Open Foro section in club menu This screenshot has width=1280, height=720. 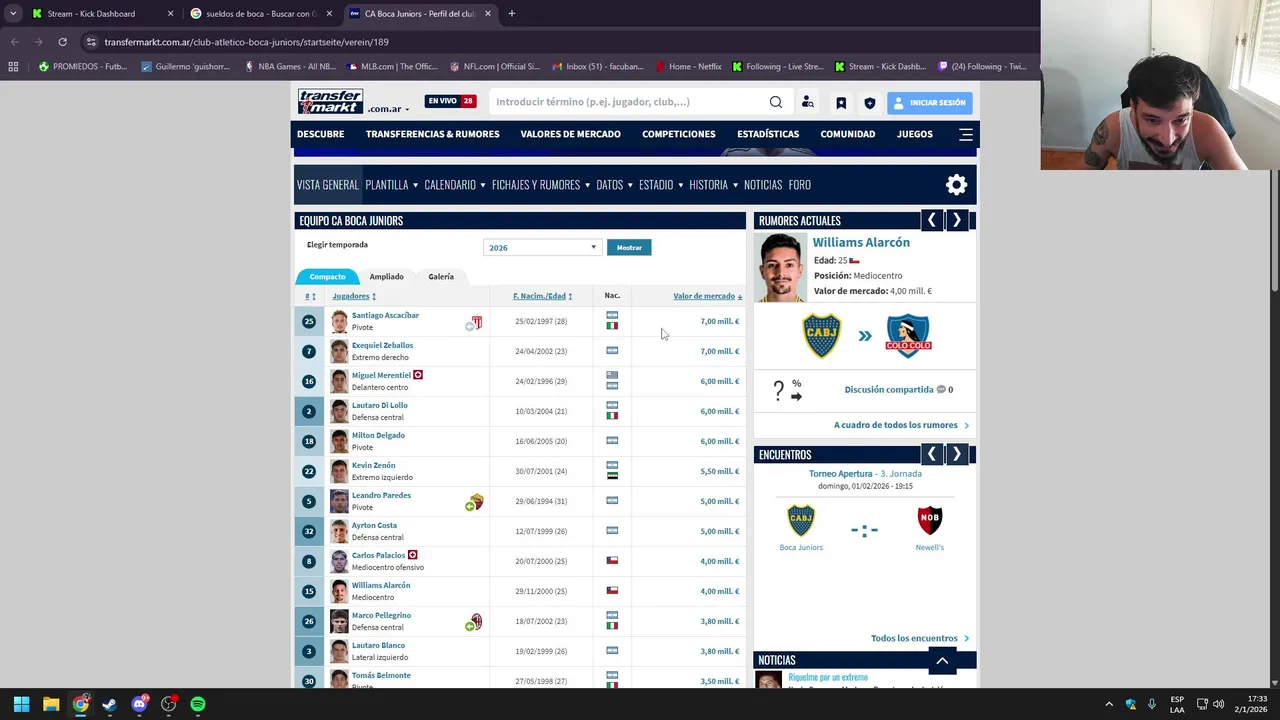799,185
